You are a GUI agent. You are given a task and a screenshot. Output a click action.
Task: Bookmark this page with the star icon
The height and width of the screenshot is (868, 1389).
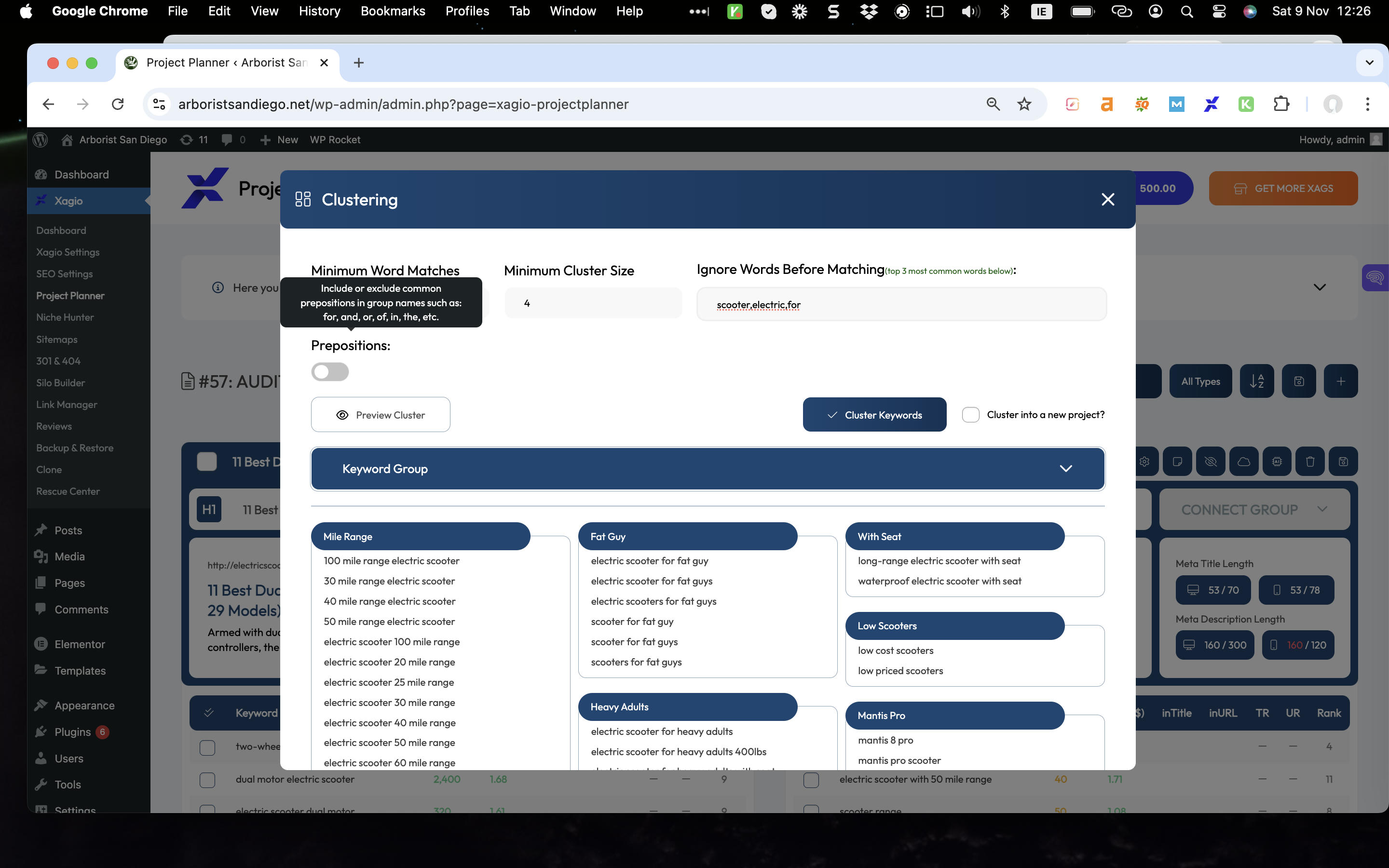[x=1024, y=104]
